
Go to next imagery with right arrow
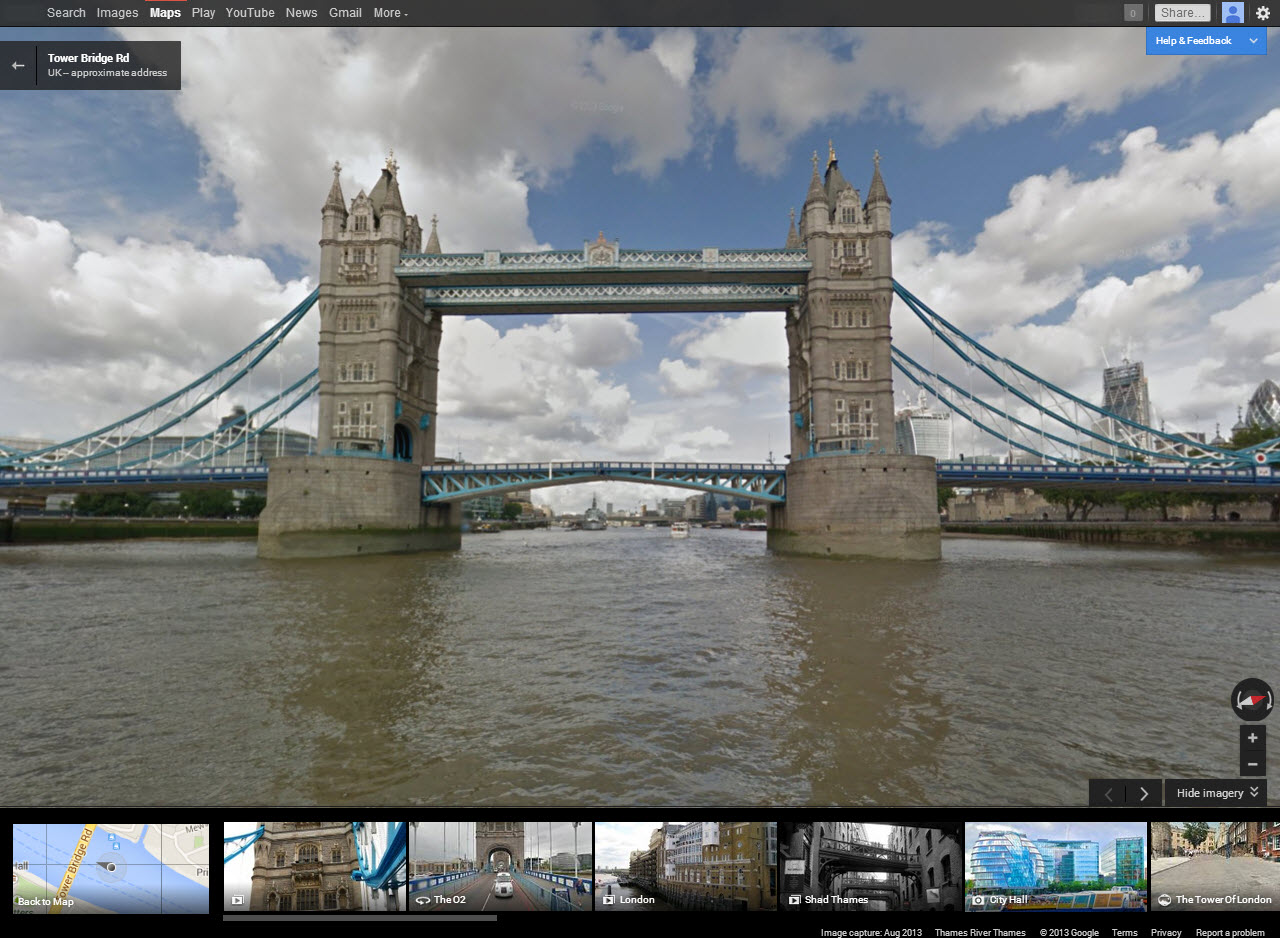point(1144,793)
